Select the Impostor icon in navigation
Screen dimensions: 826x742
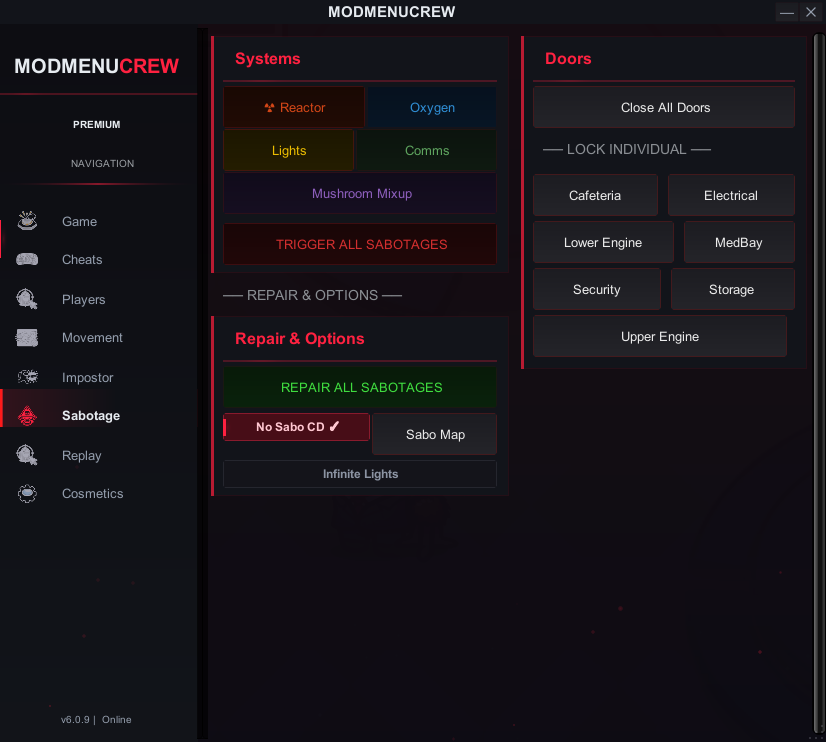[27, 377]
